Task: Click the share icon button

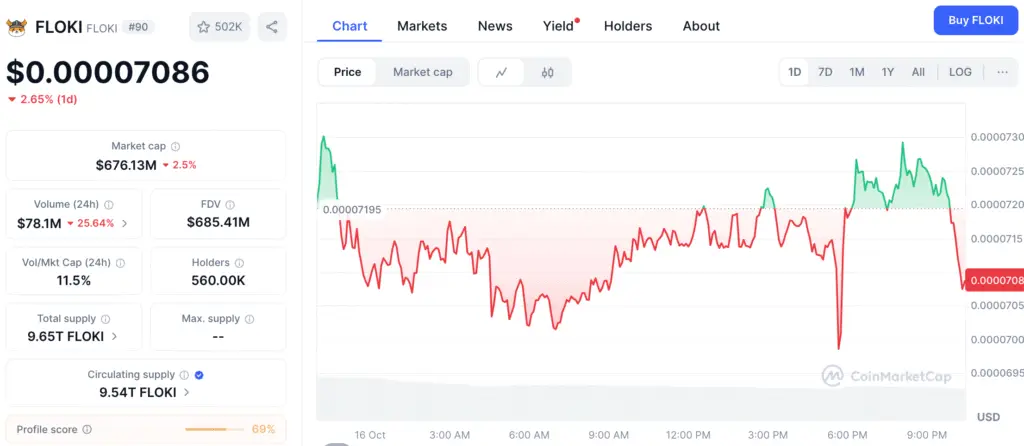Action: coord(272,26)
